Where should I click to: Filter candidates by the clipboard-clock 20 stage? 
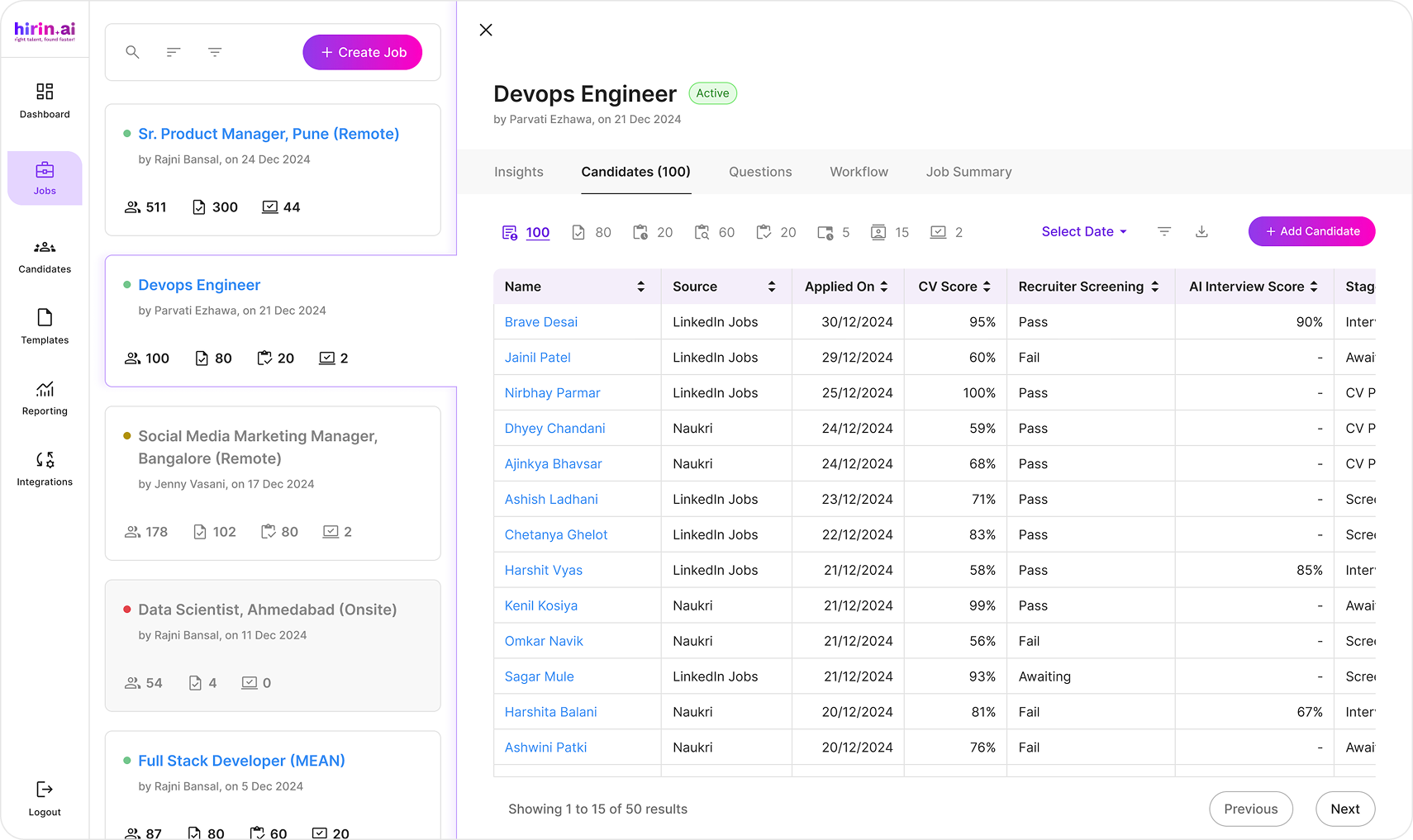click(x=653, y=233)
